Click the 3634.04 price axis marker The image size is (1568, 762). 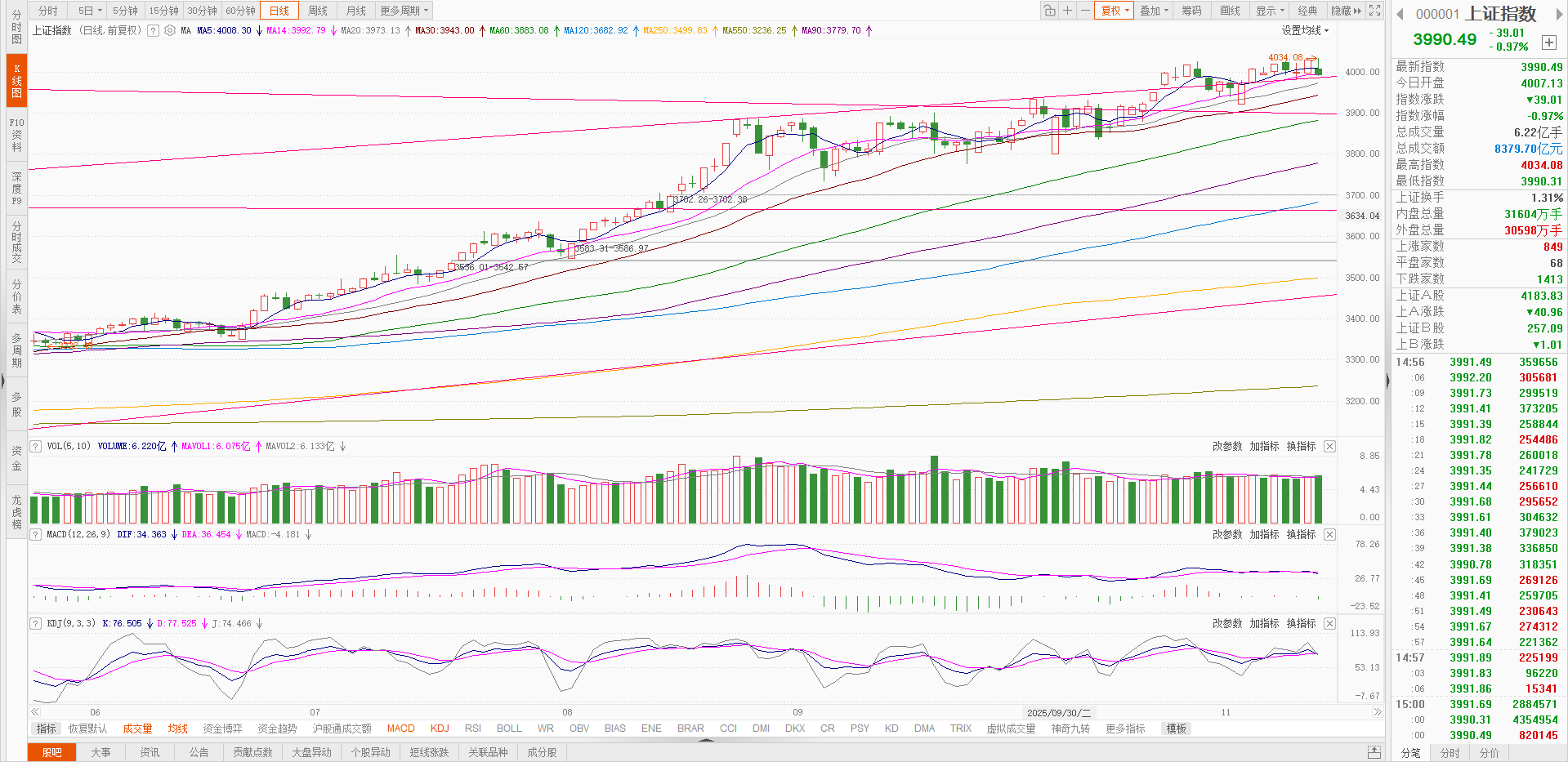tap(1362, 216)
